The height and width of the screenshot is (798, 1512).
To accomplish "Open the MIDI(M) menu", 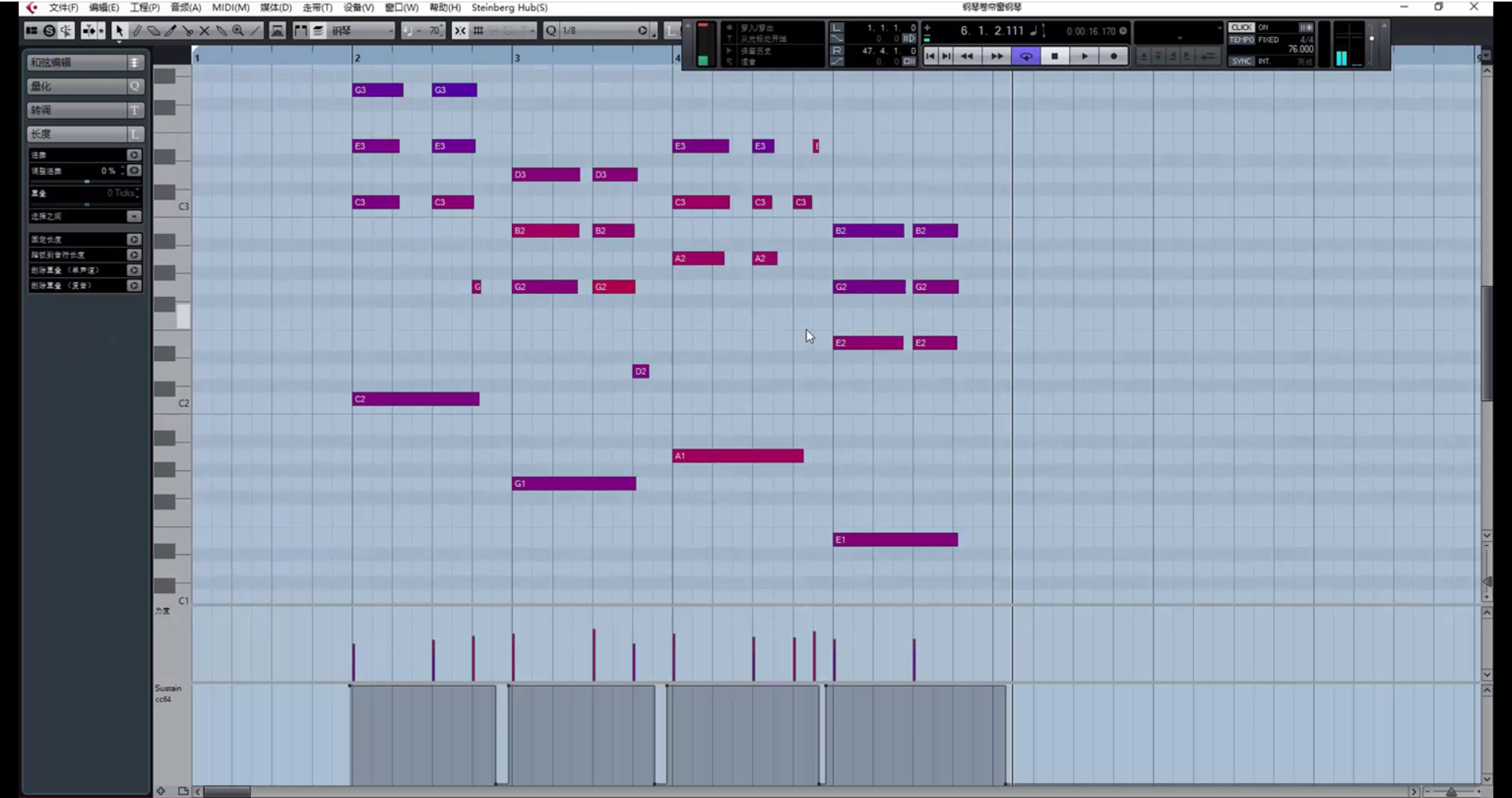I will tap(231, 7).
